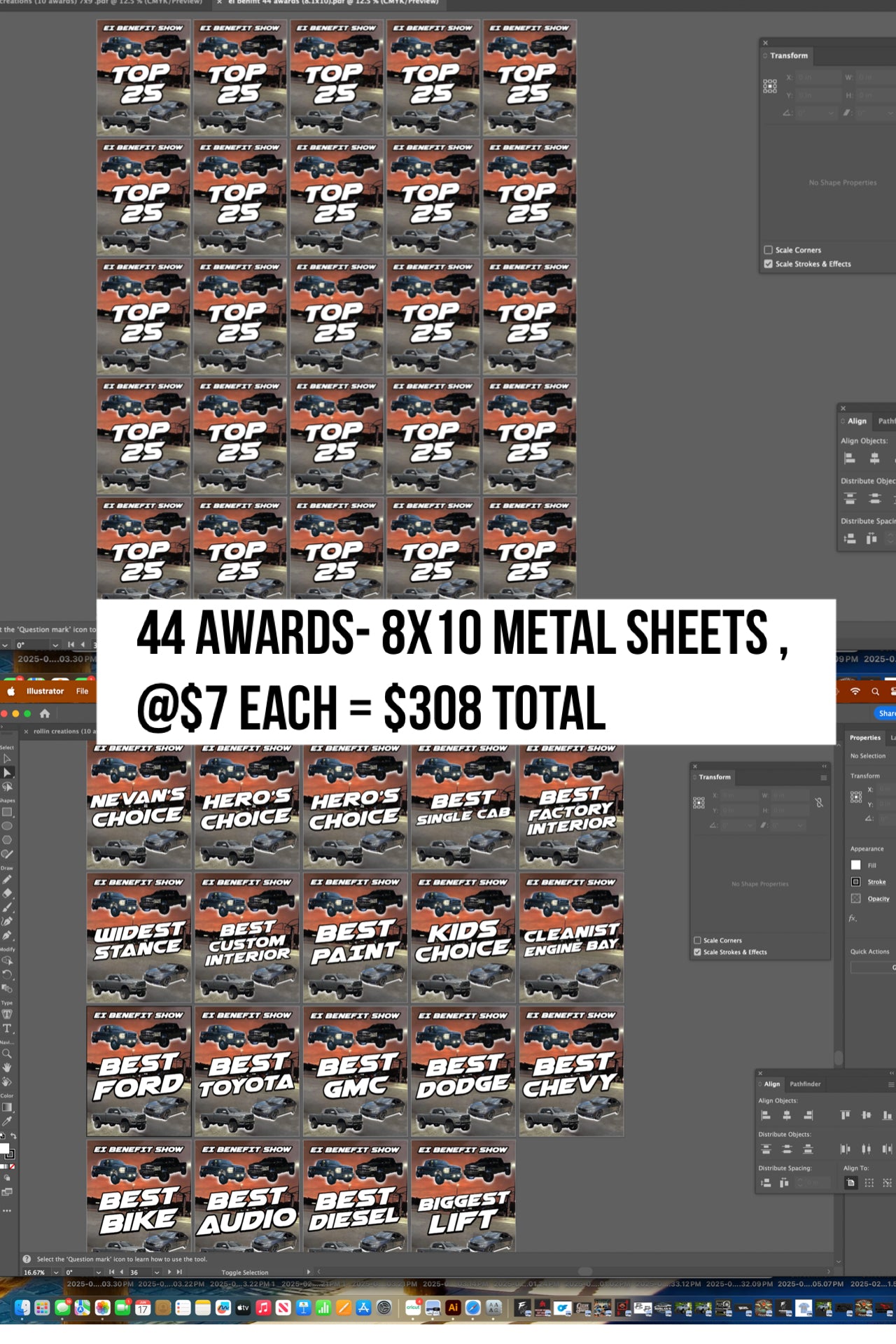The image size is (896, 1344).
Task: Enable Scale Corners in lower Transform panel
Action: 697,940
